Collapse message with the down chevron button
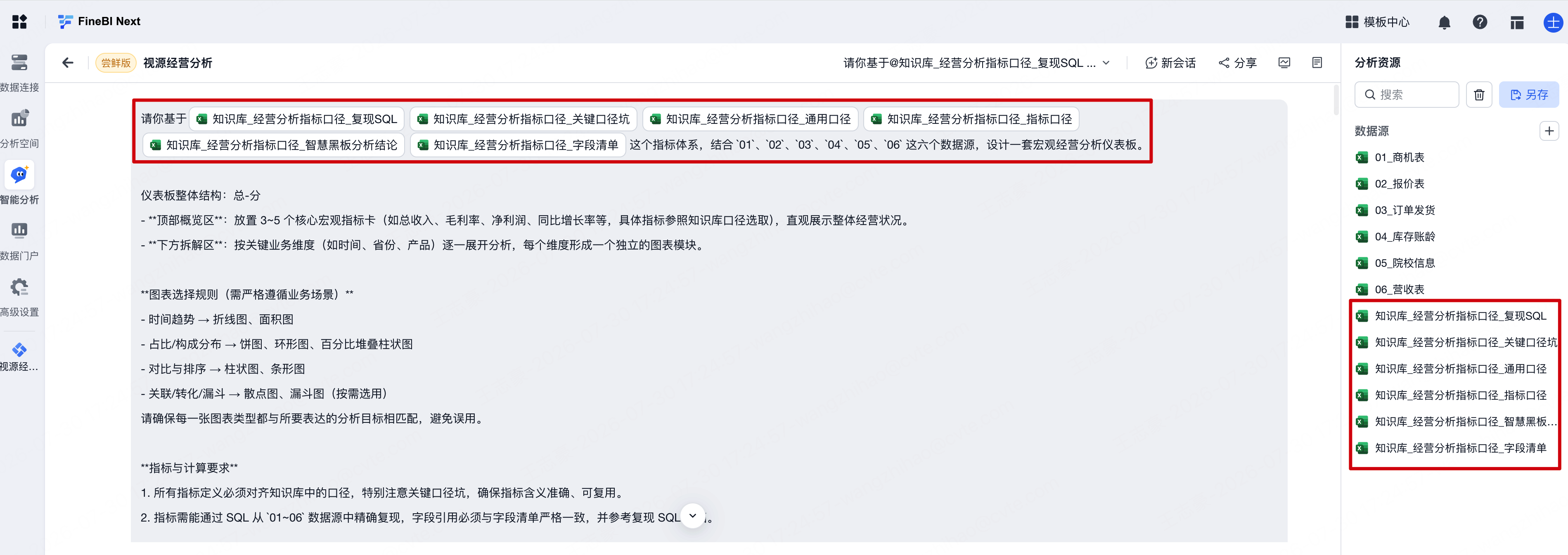 click(x=693, y=515)
